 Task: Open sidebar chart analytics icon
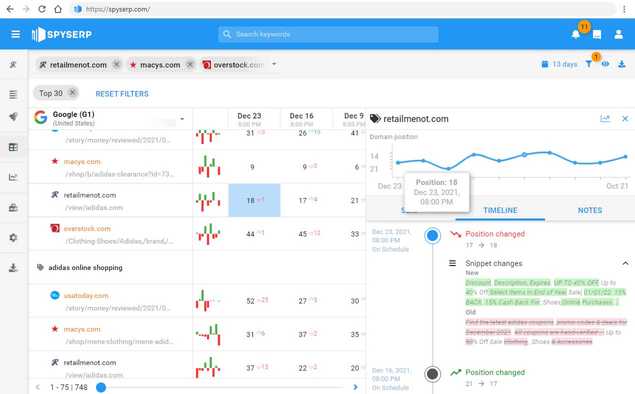pyautogui.click(x=13, y=177)
